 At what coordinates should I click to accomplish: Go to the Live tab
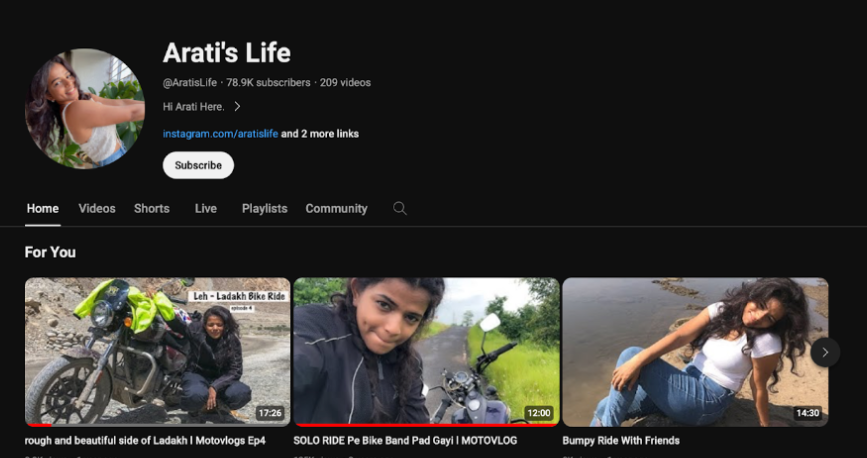coord(206,209)
